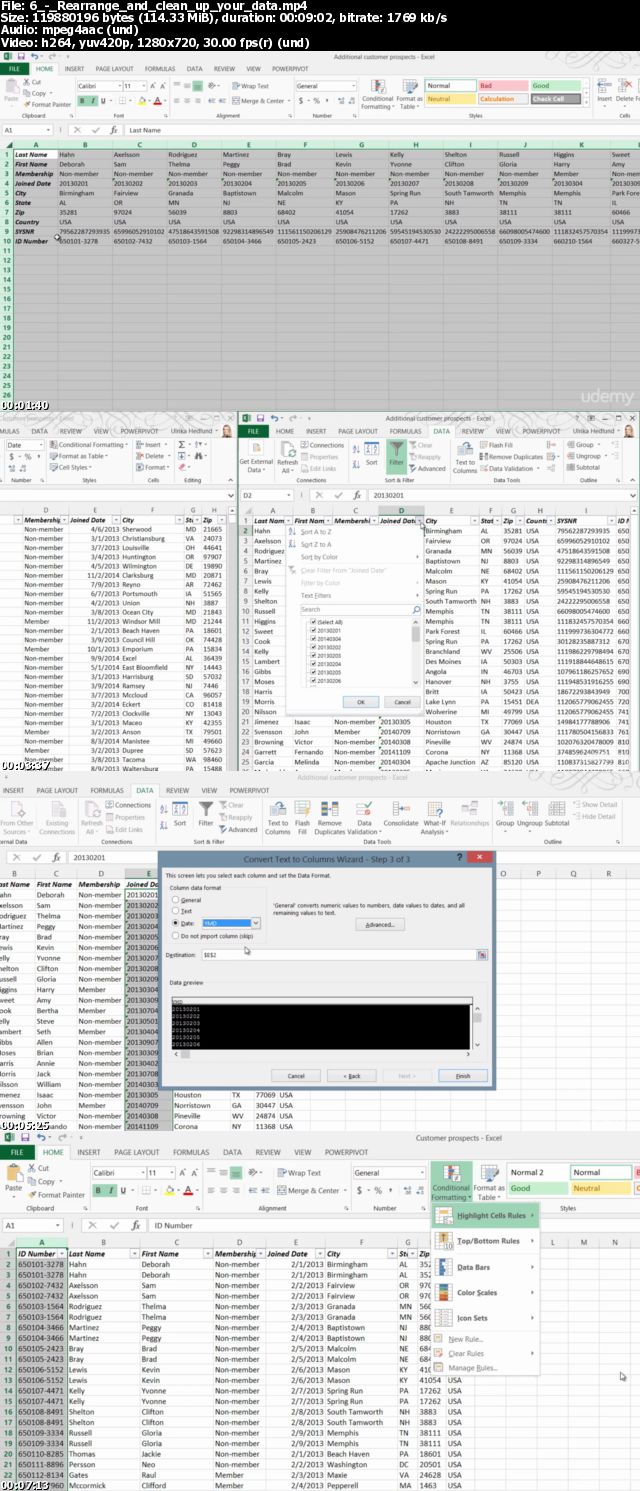Open POWERPIVOT tab in Customer prospects window
The width and height of the screenshot is (640, 1491).
pos(347,1152)
